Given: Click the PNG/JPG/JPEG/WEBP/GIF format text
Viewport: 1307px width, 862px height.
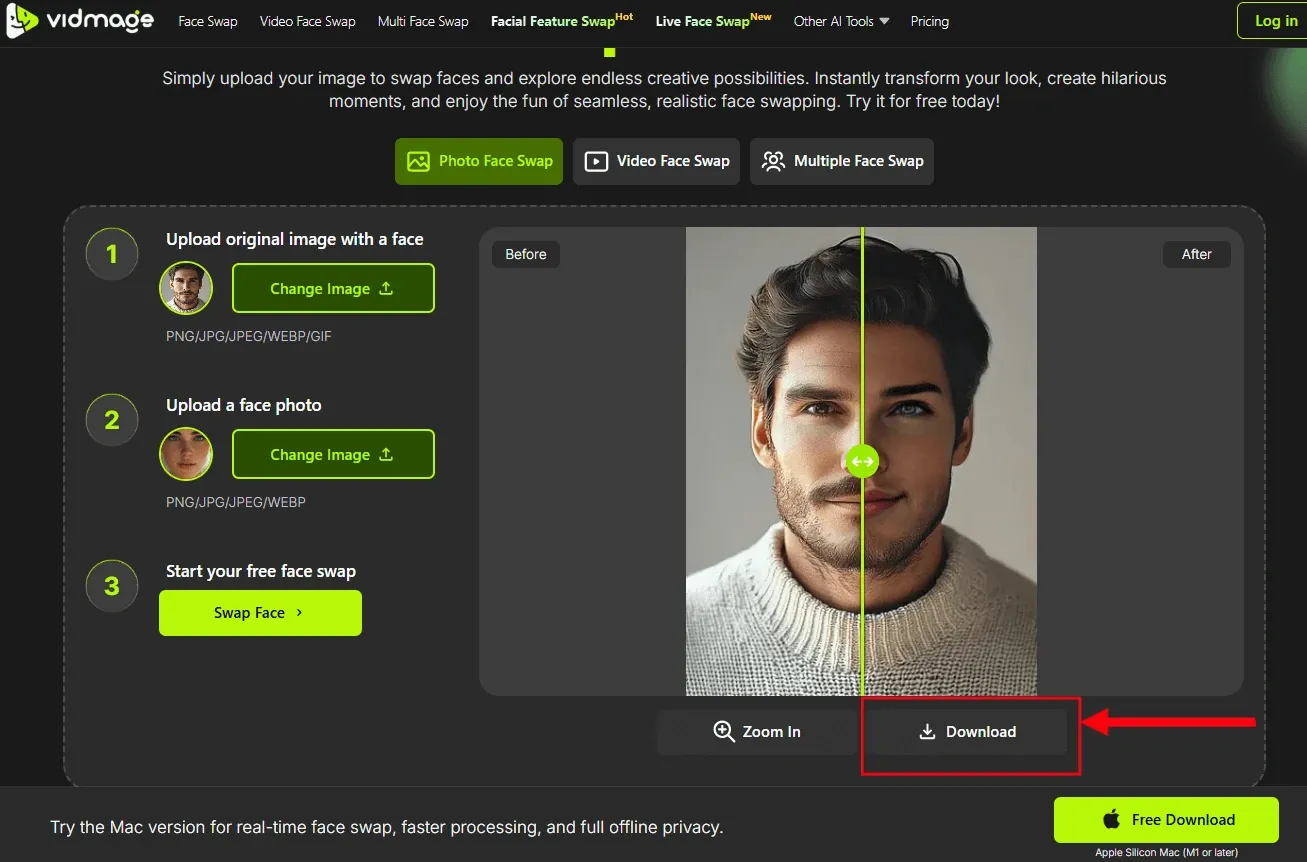Looking at the screenshot, I should point(249,337).
